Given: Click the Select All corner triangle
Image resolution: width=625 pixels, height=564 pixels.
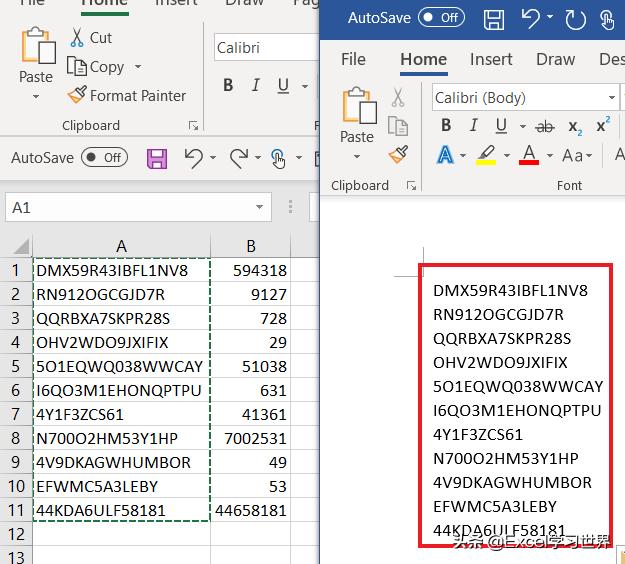Looking at the screenshot, I should (x=22, y=246).
